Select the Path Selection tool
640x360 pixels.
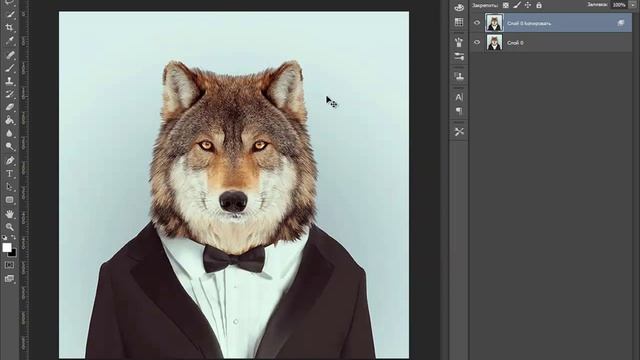coord(10,187)
